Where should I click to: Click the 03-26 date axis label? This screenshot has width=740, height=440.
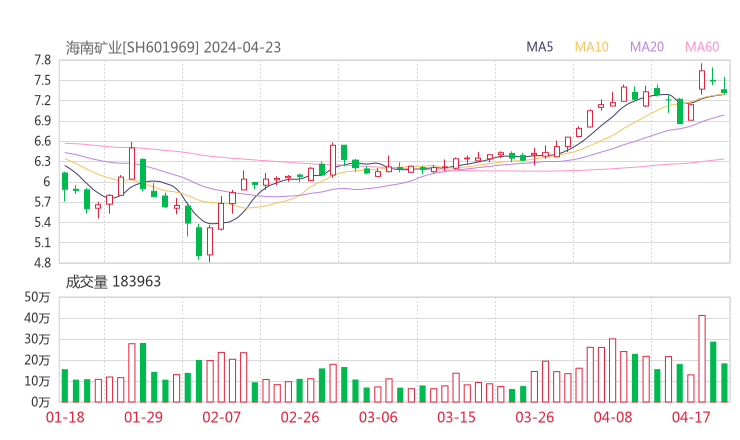click(534, 417)
